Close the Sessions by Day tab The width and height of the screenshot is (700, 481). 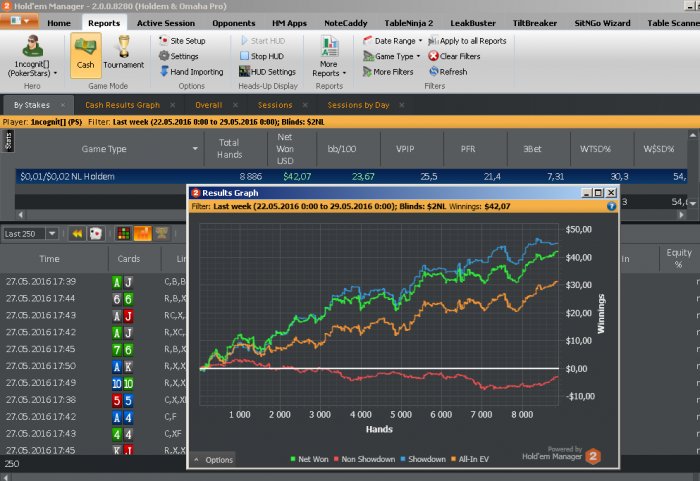click(402, 105)
